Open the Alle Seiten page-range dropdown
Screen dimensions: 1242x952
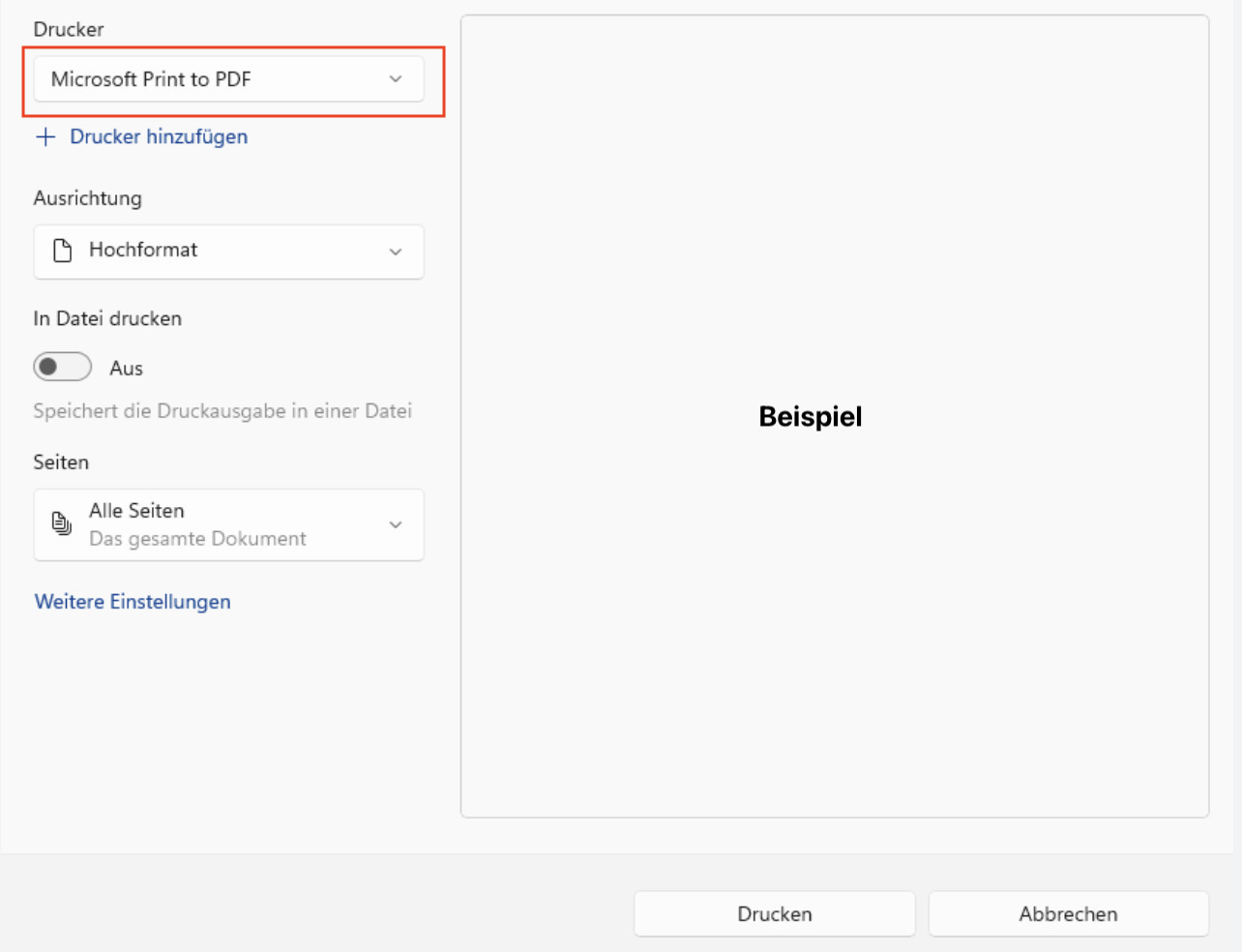pos(229,524)
